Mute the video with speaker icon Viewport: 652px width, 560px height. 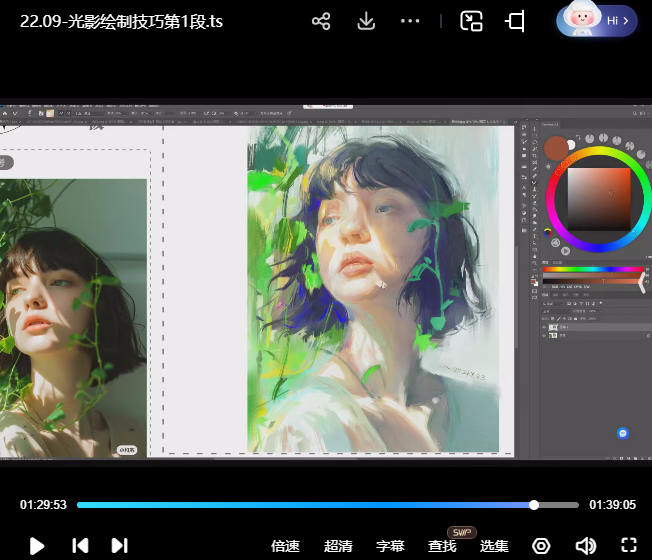pos(585,545)
